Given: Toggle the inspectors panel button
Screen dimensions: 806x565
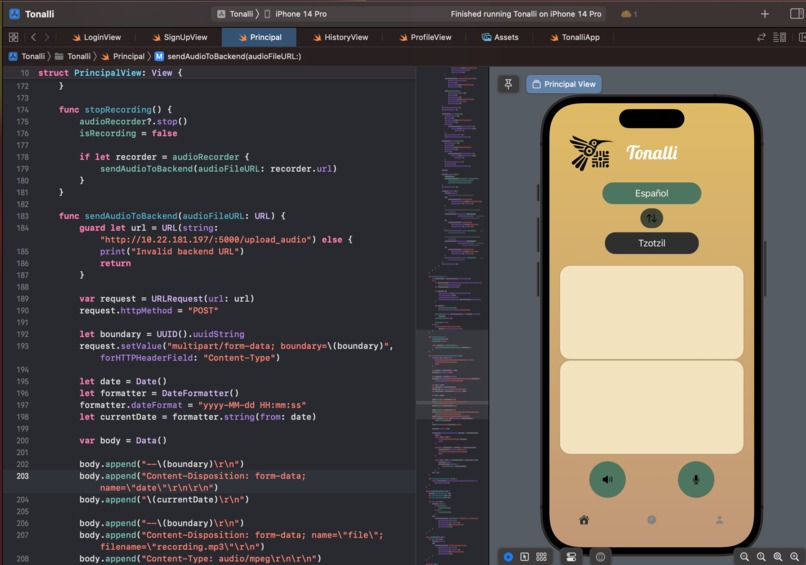Looking at the screenshot, I should coord(796,14).
